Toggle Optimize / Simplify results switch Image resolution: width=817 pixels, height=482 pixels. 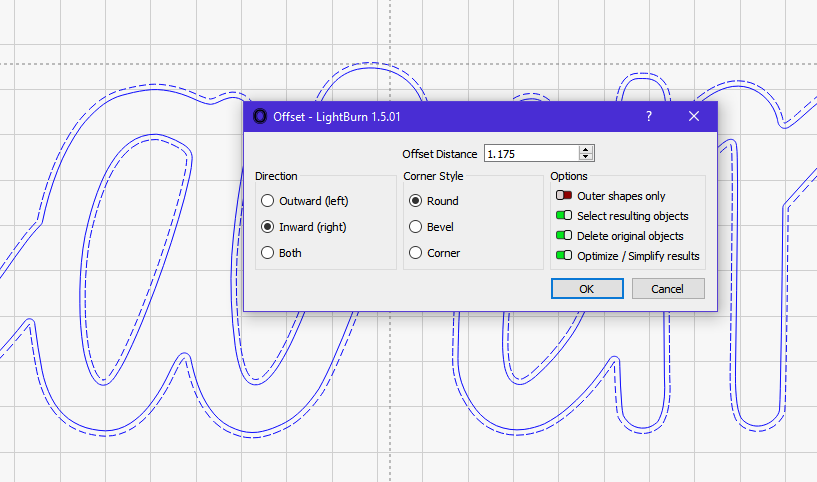pos(564,255)
